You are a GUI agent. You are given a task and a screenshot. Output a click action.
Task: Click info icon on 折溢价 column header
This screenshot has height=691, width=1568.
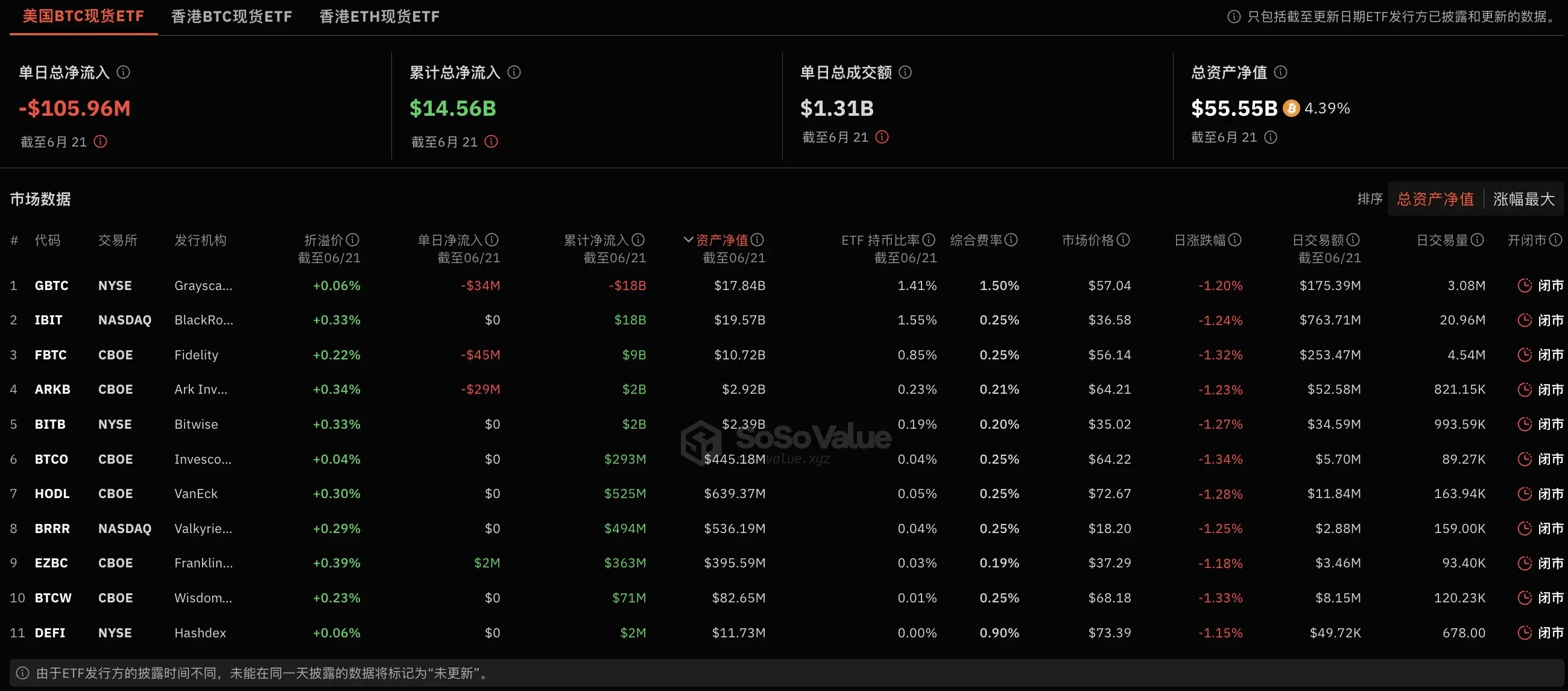coord(352,240)
